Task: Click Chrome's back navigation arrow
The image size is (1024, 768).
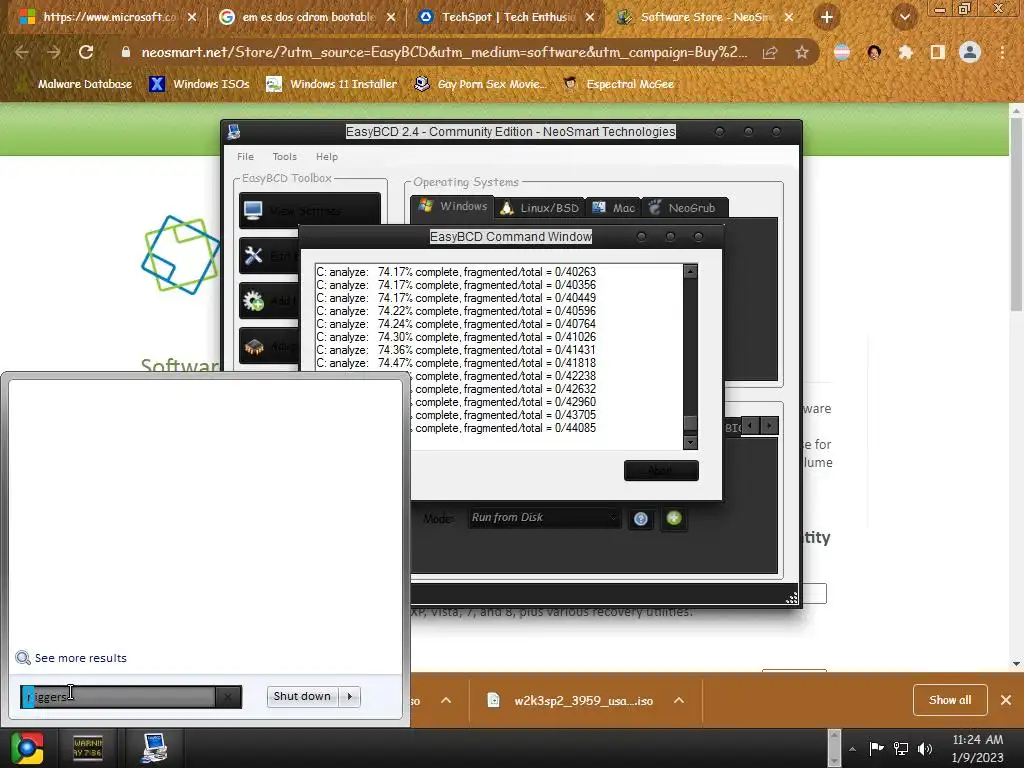Action: point(22,52)
